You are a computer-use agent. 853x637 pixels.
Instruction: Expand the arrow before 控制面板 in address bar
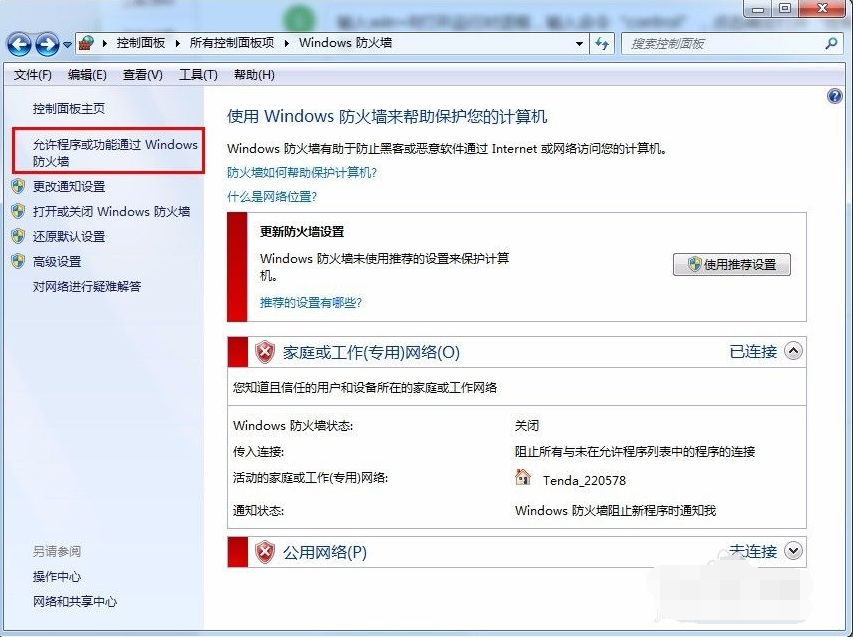105,43
